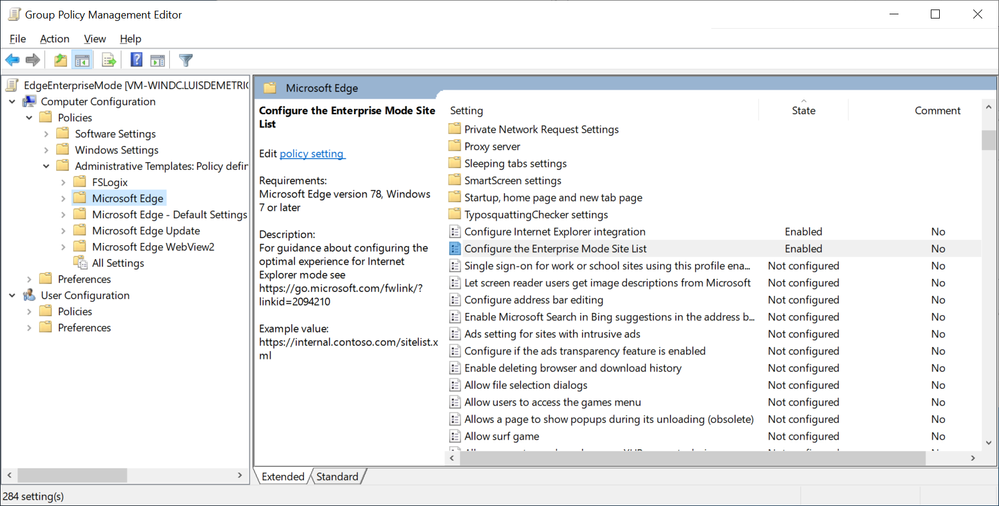999x506 pixels.
Task: Click the SmartScreen settings folder icon
Action: tap(454, 180)
